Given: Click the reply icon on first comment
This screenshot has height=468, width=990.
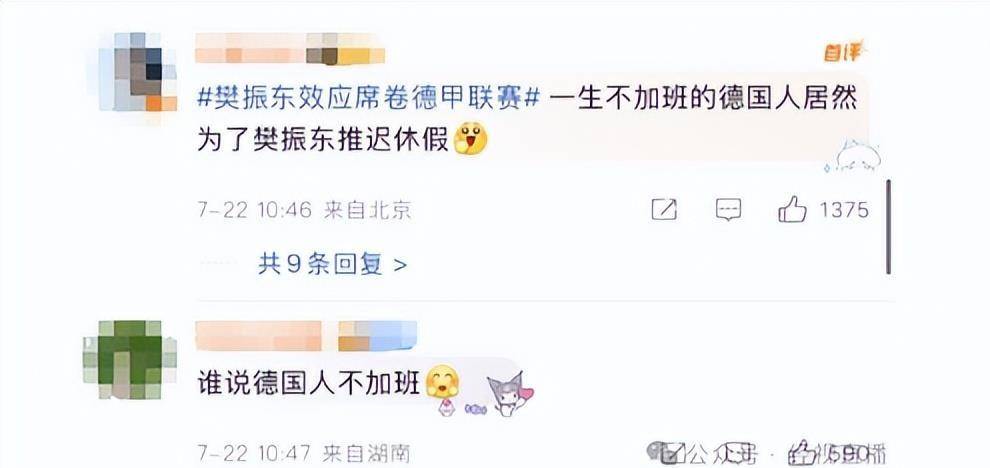Looking at the screenshot, I should coord(728,209).
